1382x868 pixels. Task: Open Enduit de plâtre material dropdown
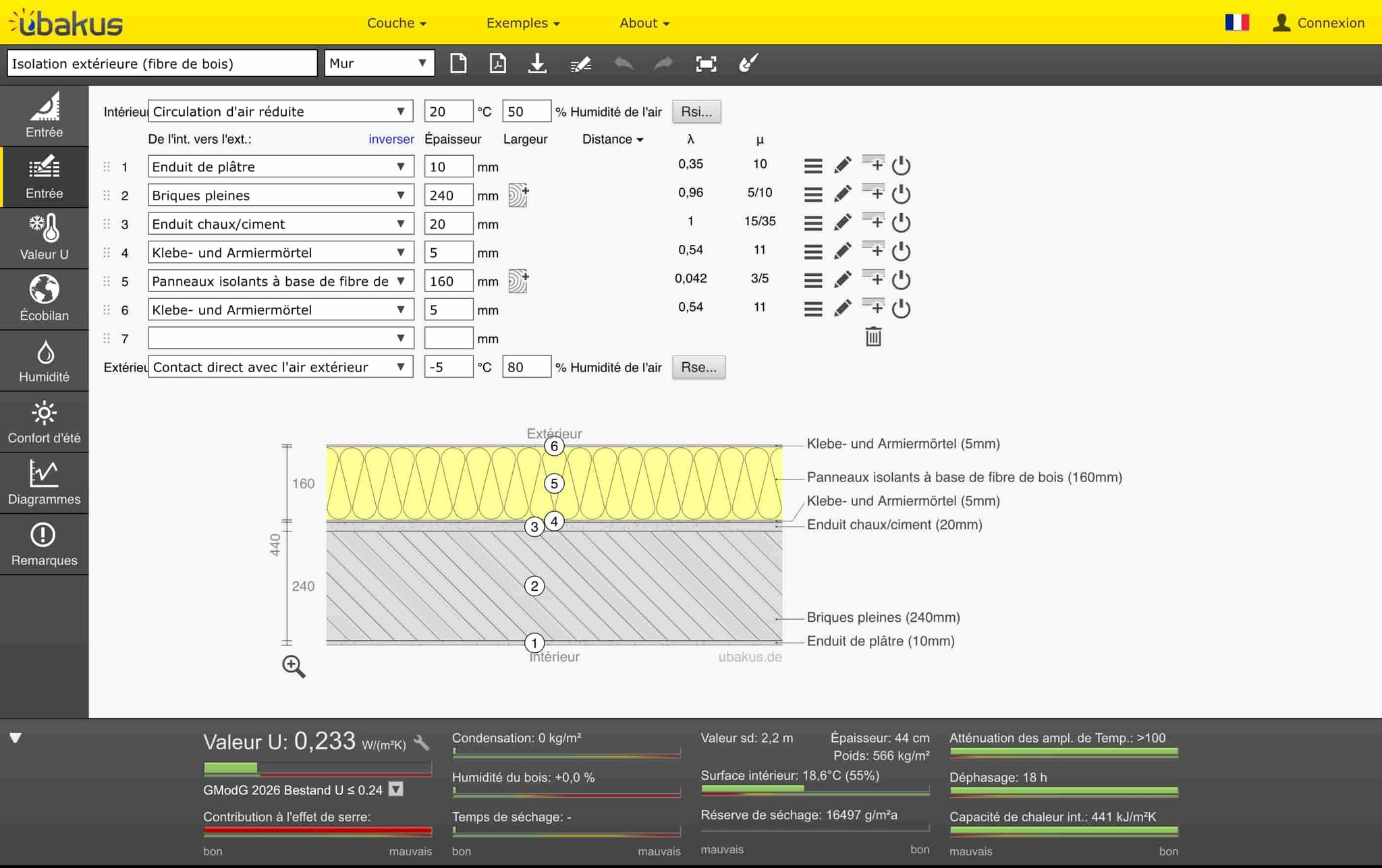pos(280,167)
